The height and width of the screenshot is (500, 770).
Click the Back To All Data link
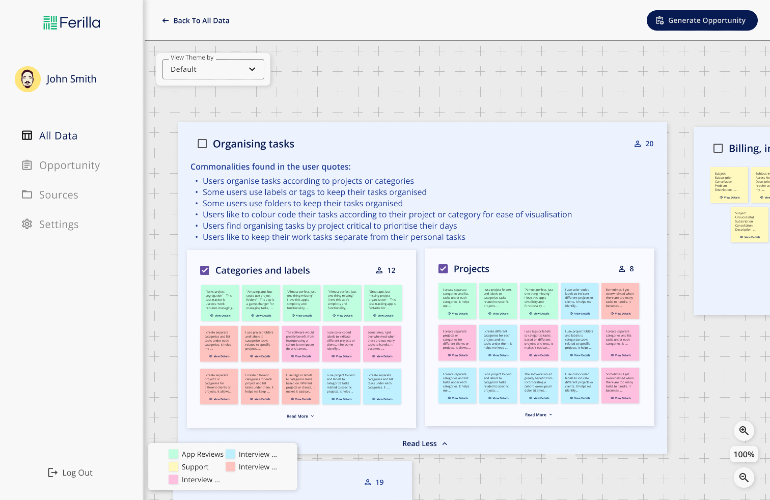click(x=195, y=21)
